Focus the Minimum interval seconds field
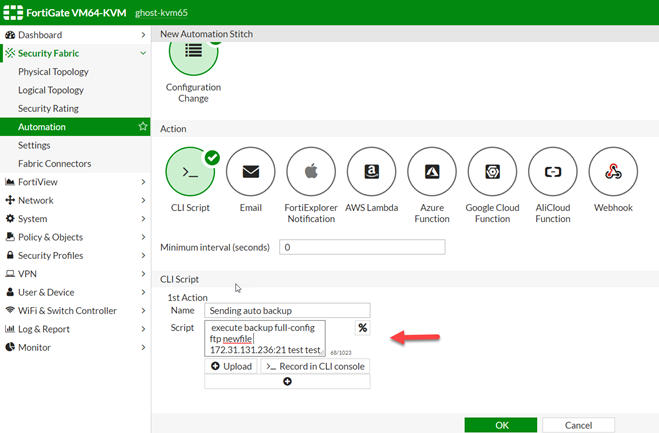659x433 pixels. (362, 247)
